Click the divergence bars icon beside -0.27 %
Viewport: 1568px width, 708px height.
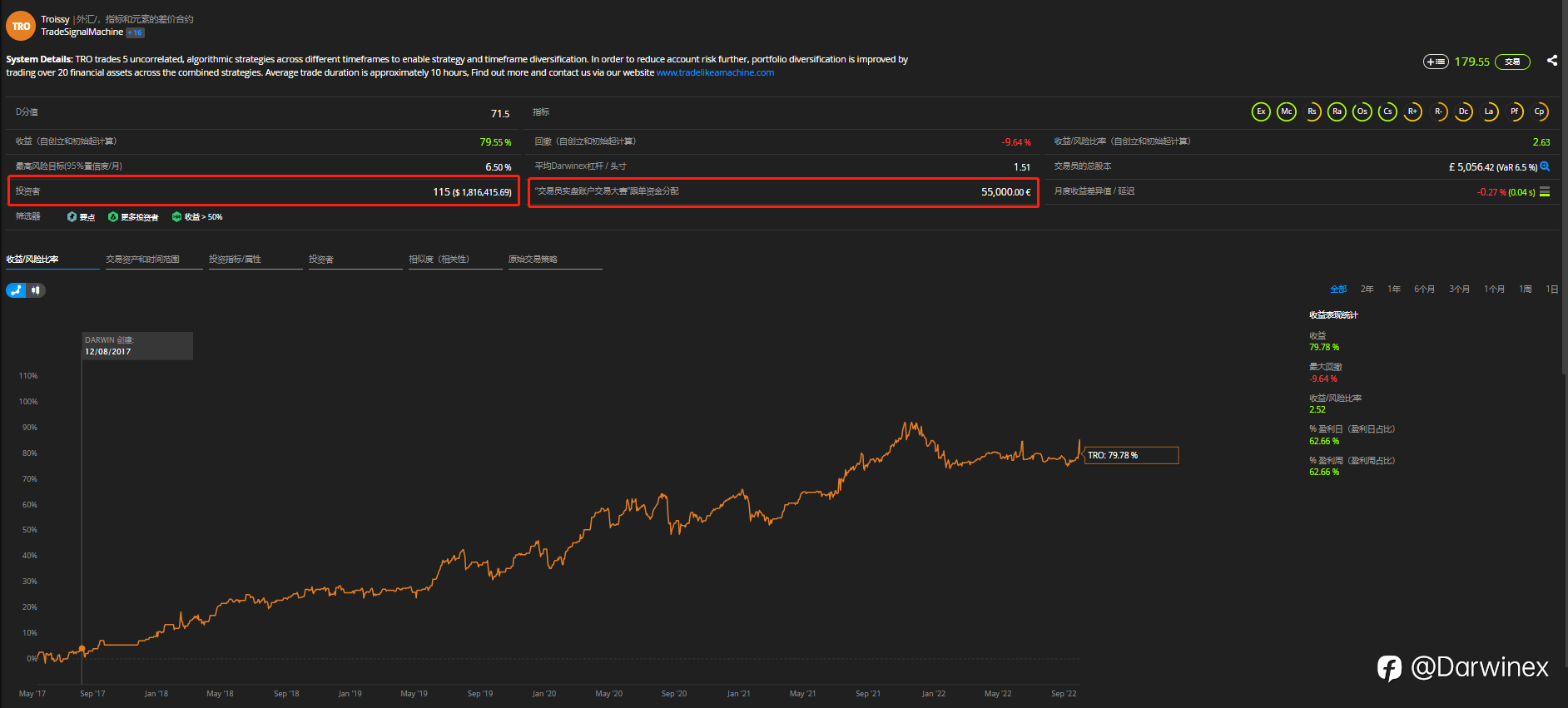pyautogui.click(x=1545, y=192)
